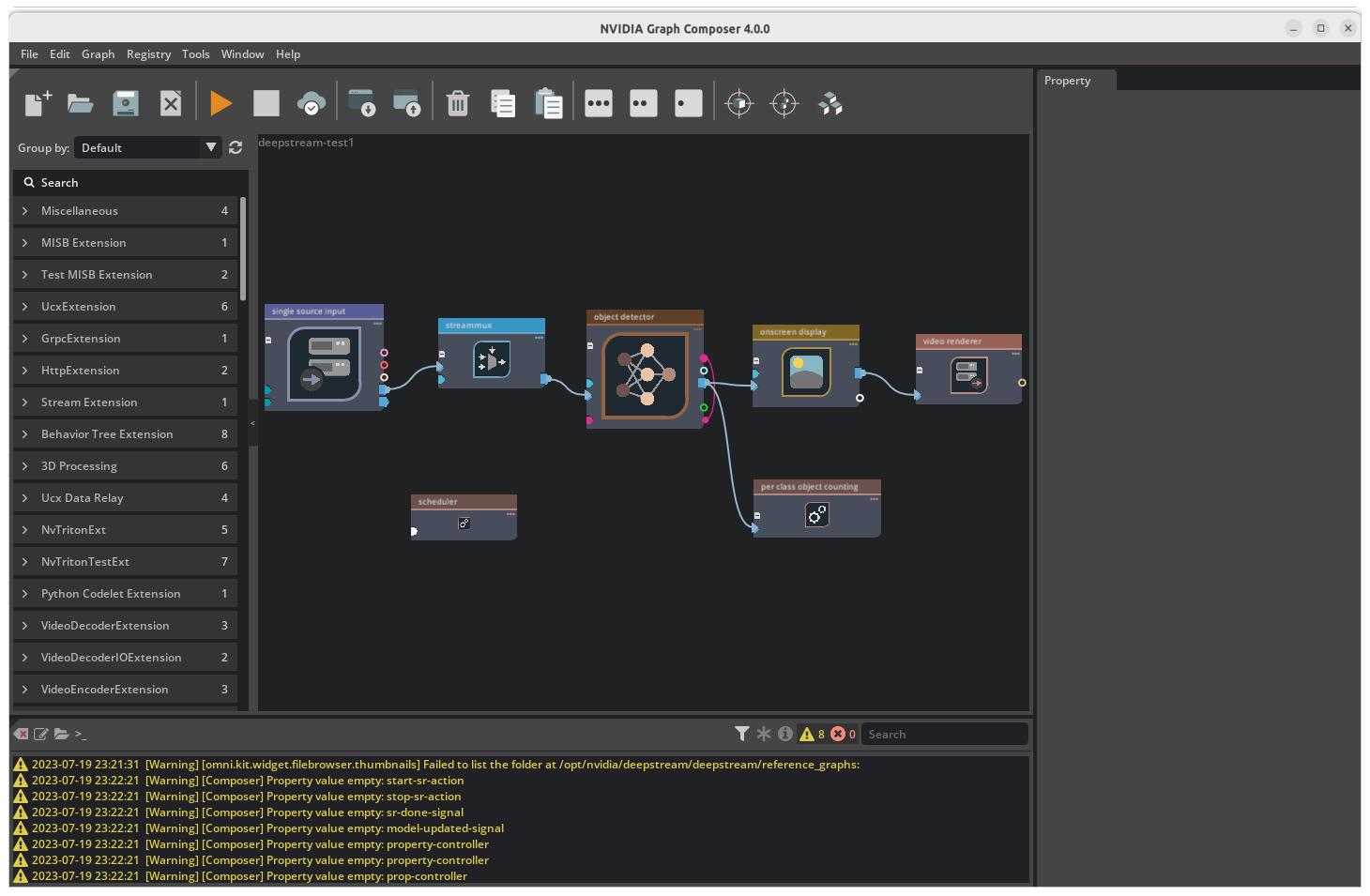Select the three-dot detail level icon
The width and height of the screenshot is (1370, 896).
click(599, 103)
